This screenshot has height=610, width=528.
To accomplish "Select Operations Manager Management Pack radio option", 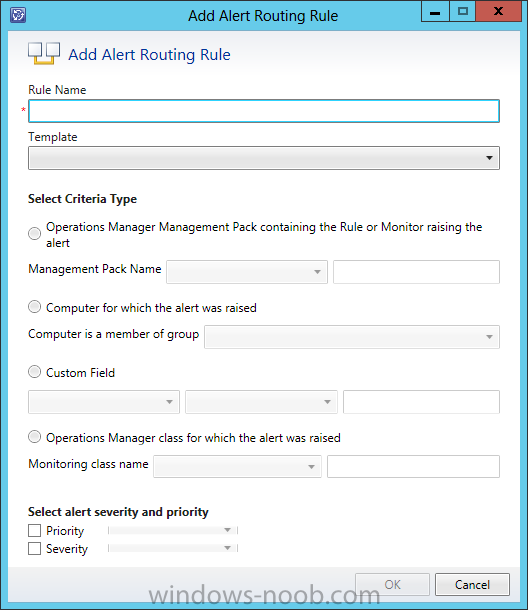I will (35, 233).
